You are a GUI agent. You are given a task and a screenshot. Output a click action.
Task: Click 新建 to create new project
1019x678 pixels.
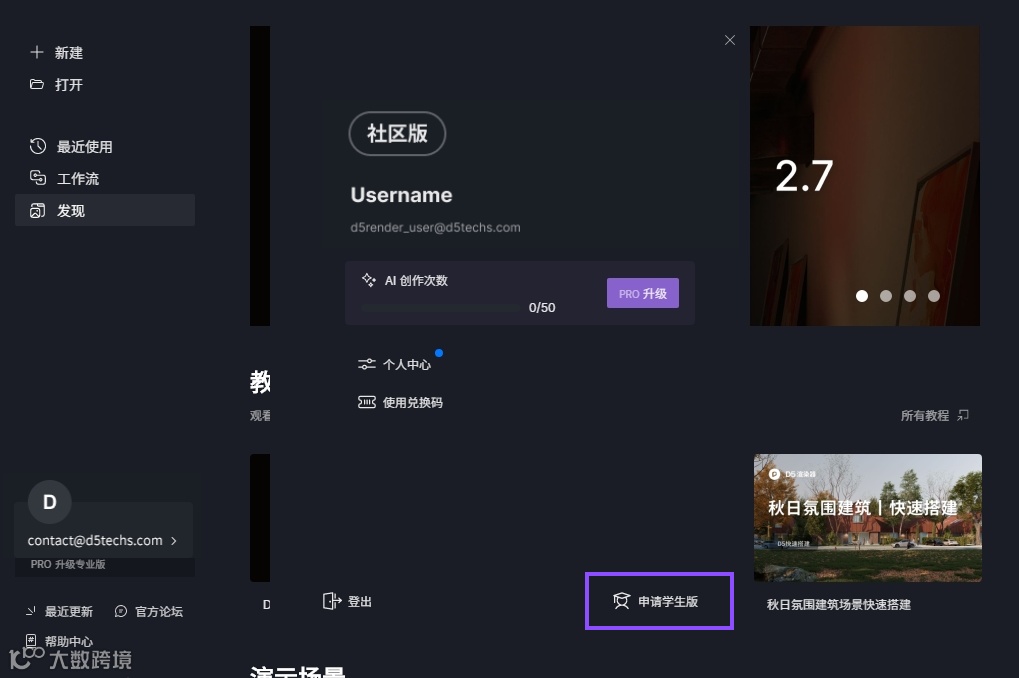pyautogui.click(x=69, y=53)
